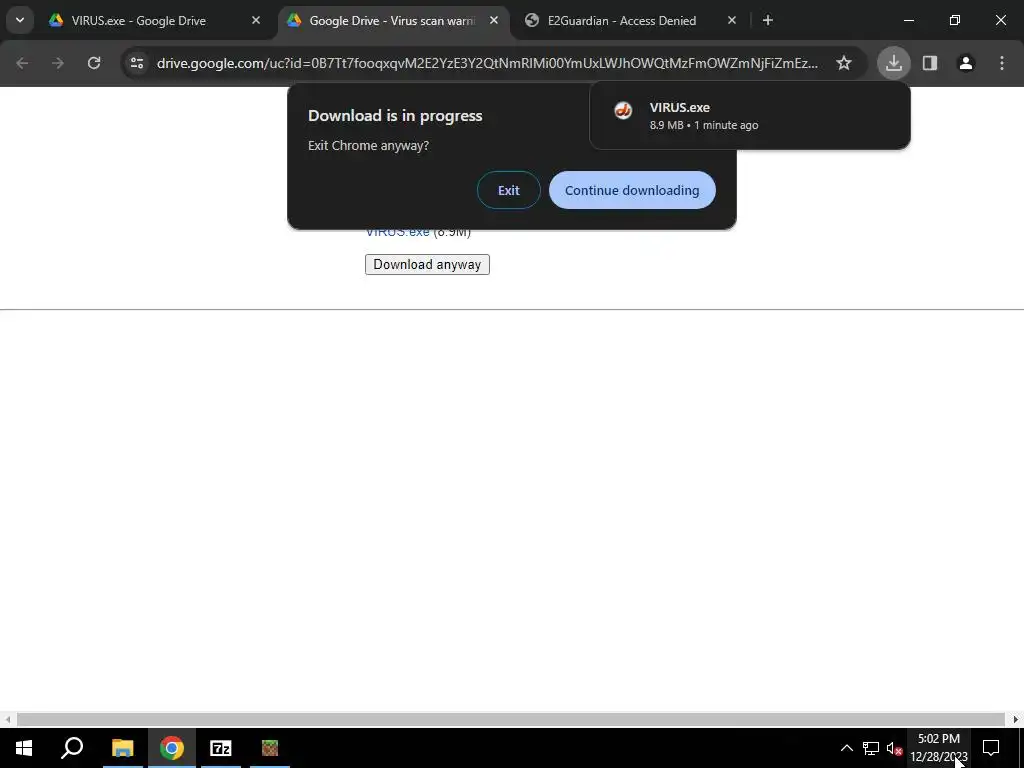Go back with the back arrow
This screenshot has height=768, width=1024.
(x=22, y=63)
